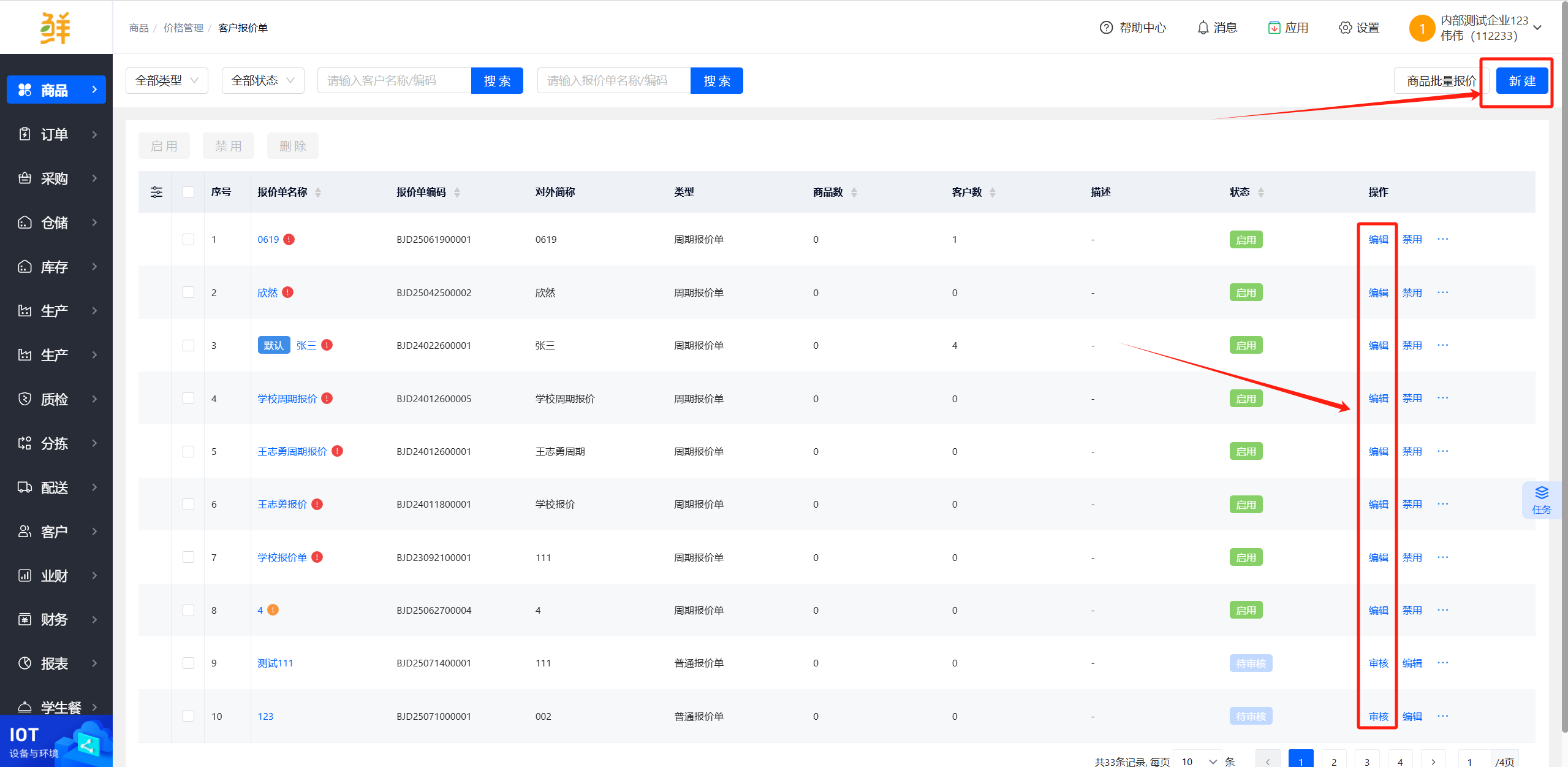
Task: Open the 学校周期报价 quotation link
Action: (287, 399)
